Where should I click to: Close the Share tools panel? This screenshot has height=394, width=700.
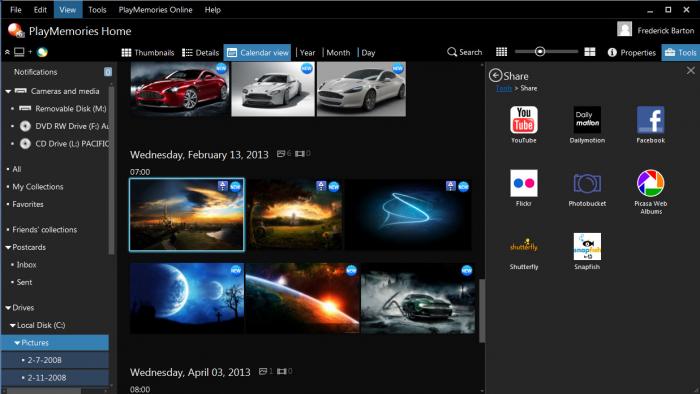[x=691, y=71]
